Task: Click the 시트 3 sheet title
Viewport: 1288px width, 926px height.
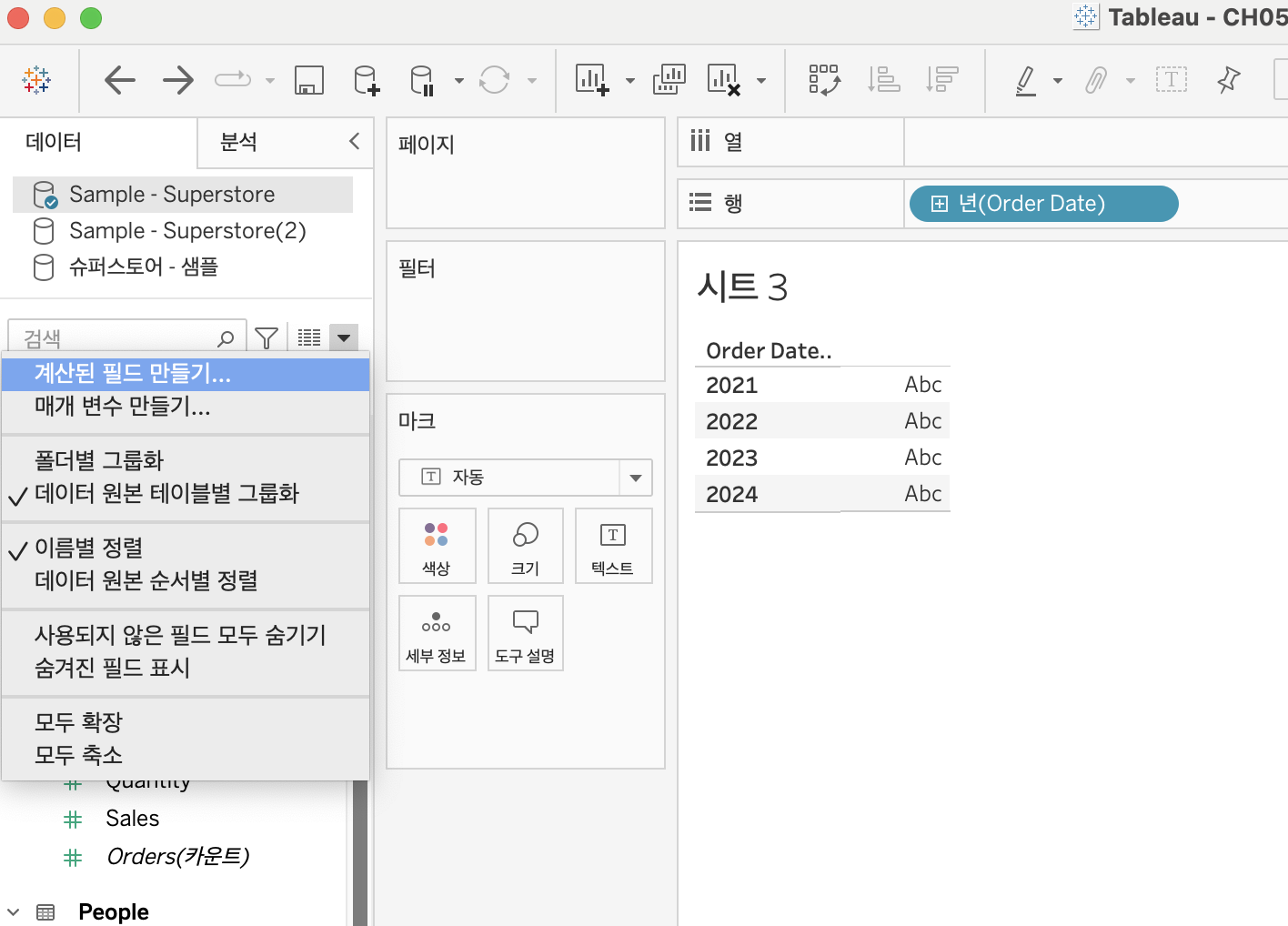Action: [742, 287]
